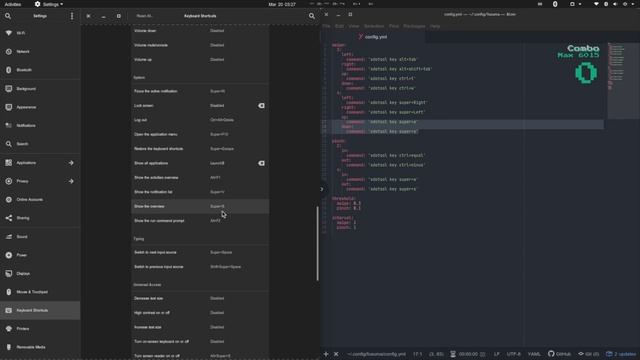Click the updates indicator in Atom status bar
The width and height of the screenshot is (640, 360).
(621, 354)
